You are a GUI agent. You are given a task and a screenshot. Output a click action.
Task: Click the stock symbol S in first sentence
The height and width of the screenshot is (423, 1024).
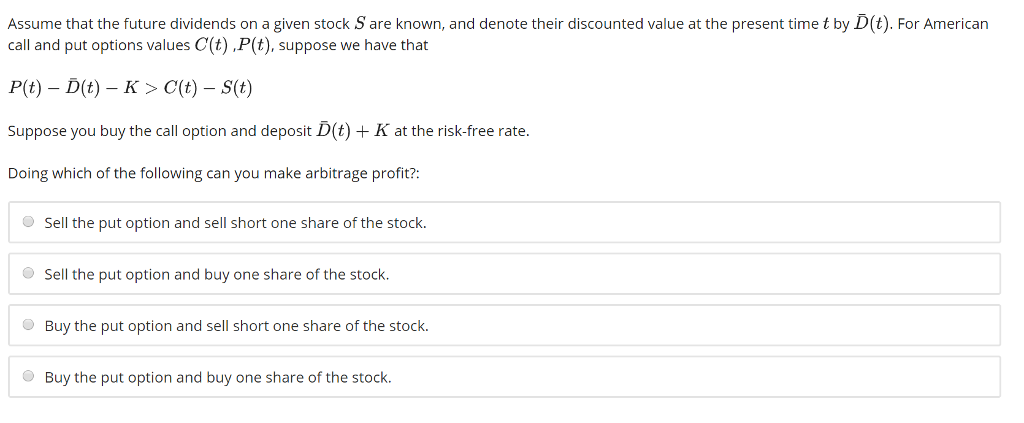tap(359, 24)
